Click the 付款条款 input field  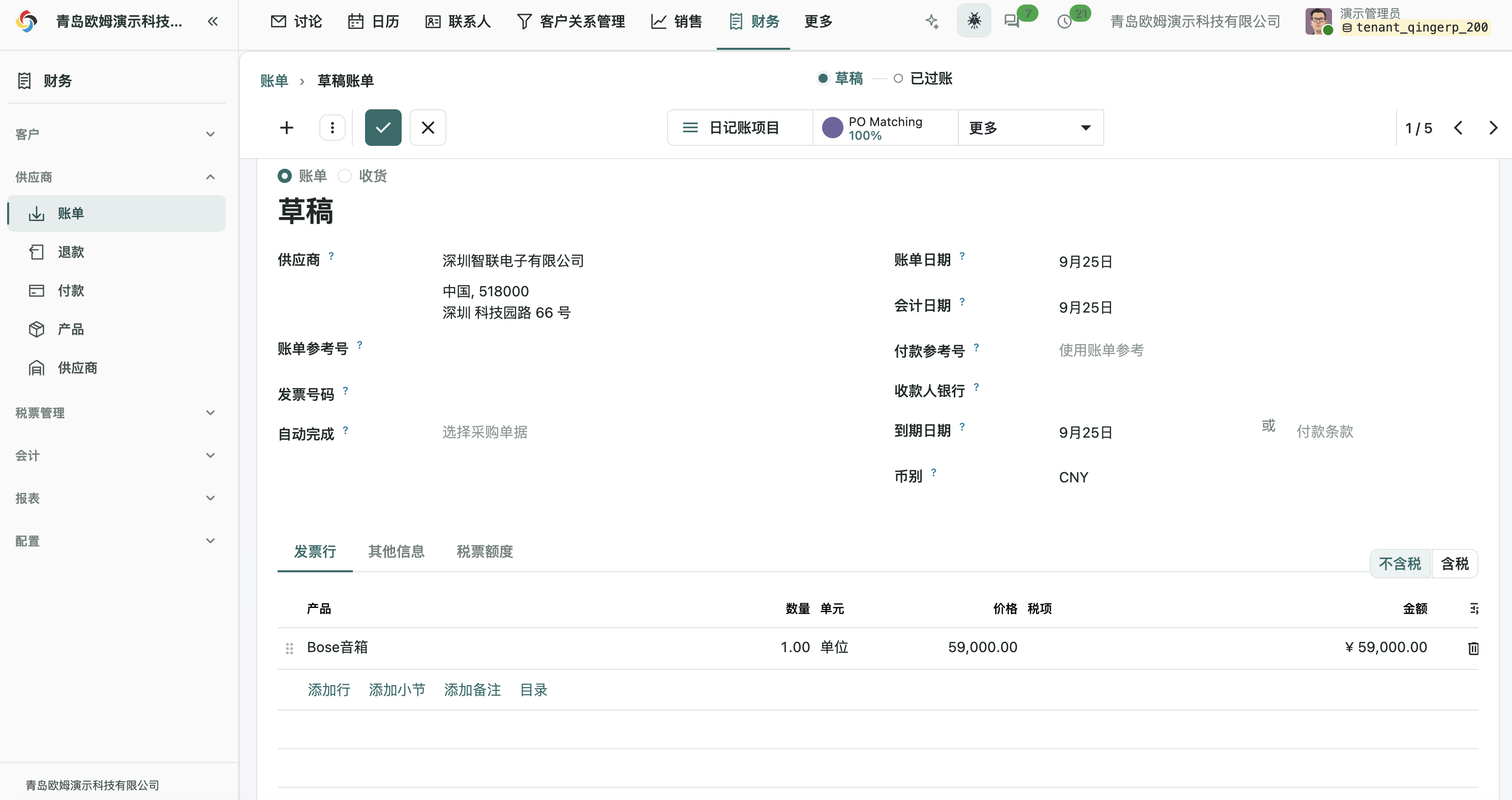pyautogui.click(x=1386, y=432)
